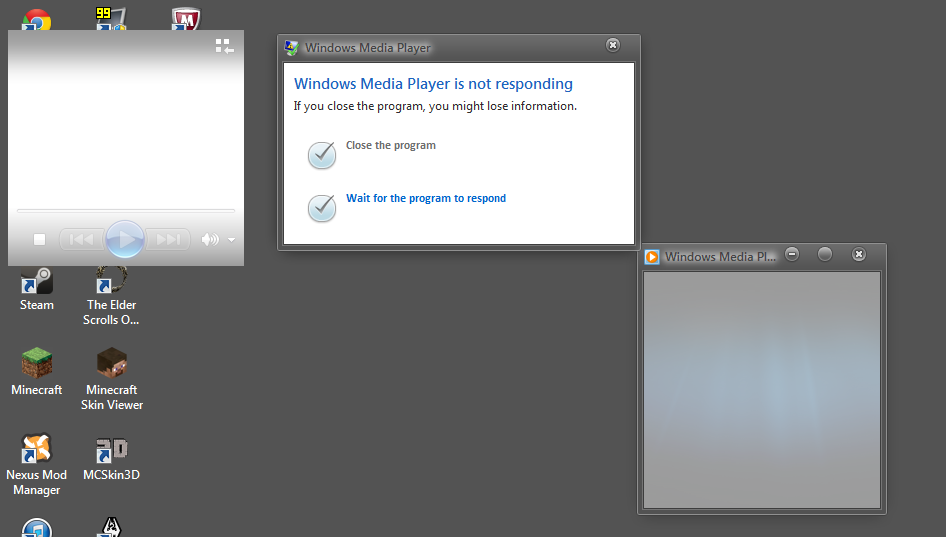This screenshot has width=946, height=537.
Task: Select the MCSkin3D desktop shortcut
Action: (112, 459)
